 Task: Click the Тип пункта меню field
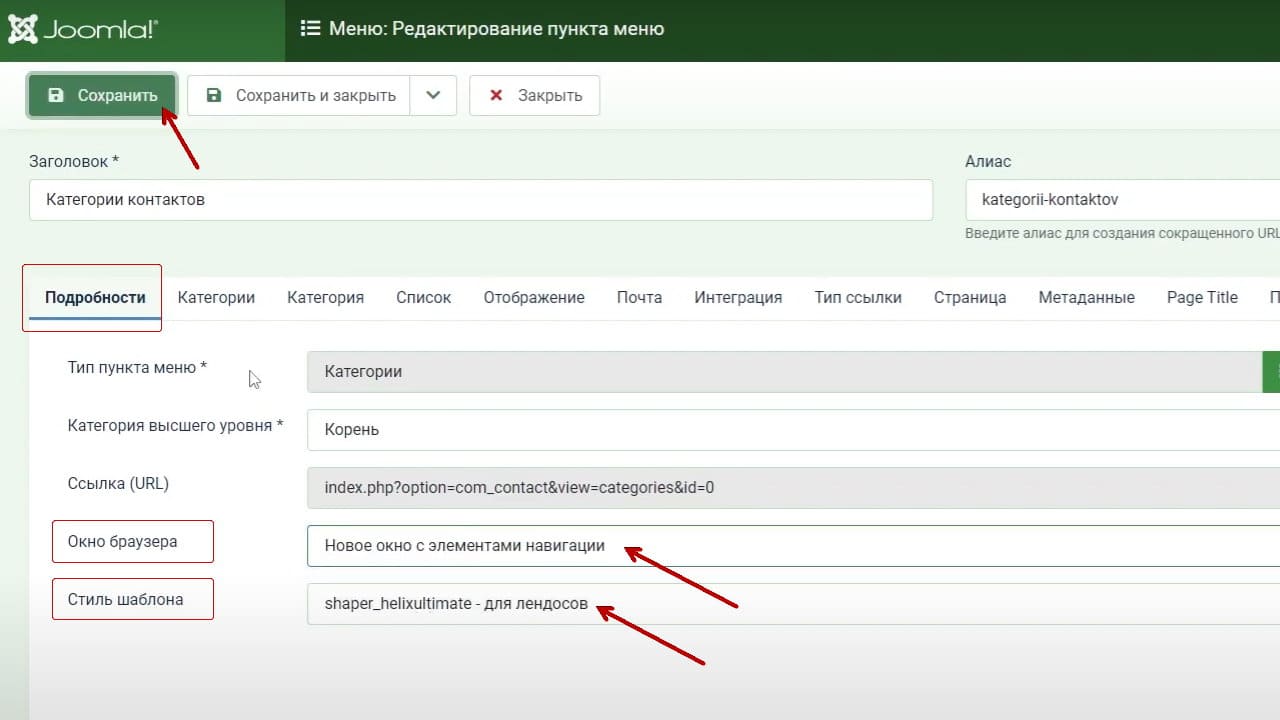tap(785, 372)
